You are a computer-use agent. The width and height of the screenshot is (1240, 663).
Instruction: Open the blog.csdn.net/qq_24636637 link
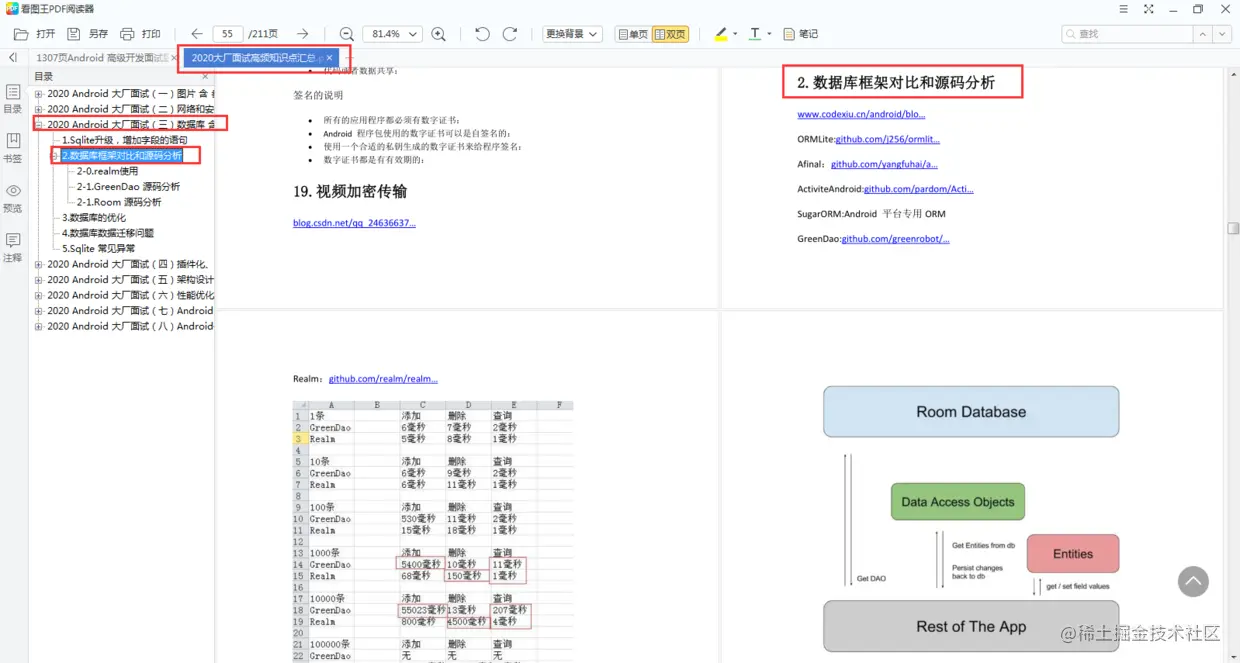tap(354, 222)
